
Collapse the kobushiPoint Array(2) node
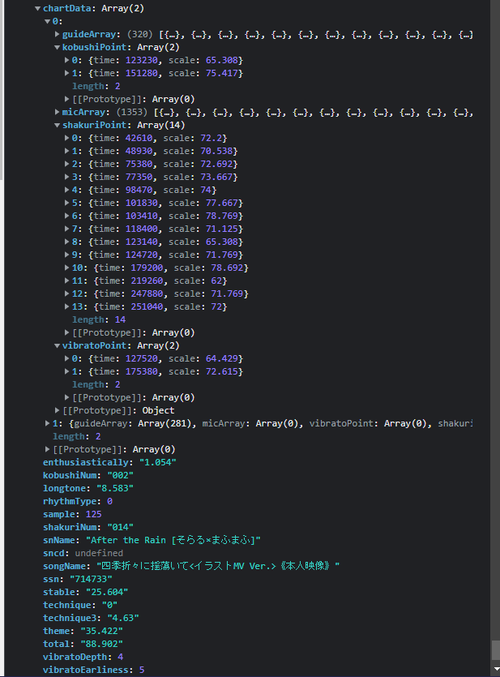click(57, 47)
